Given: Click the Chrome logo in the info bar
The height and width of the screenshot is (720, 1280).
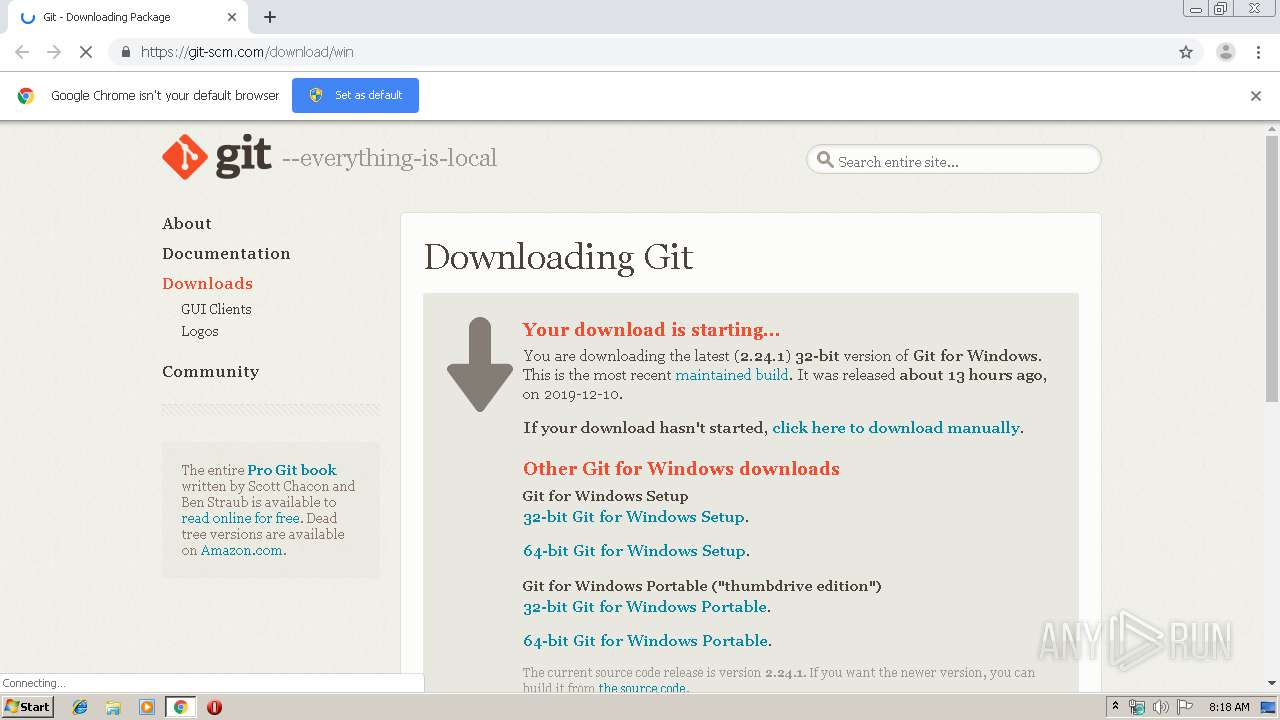Looking at the screenshot, I should [x=26, y=96].
